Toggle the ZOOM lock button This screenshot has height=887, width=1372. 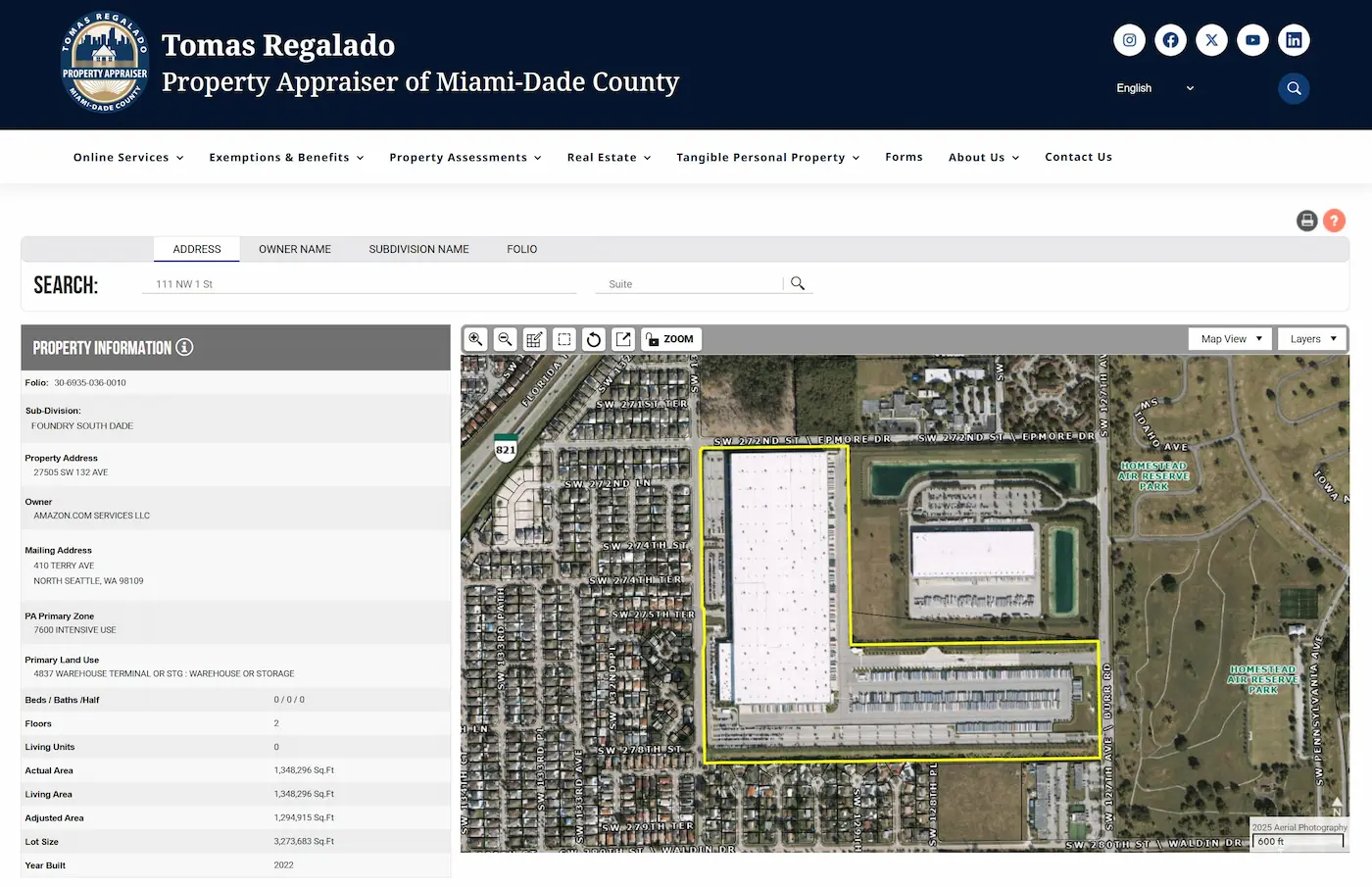tap(671, 339)
